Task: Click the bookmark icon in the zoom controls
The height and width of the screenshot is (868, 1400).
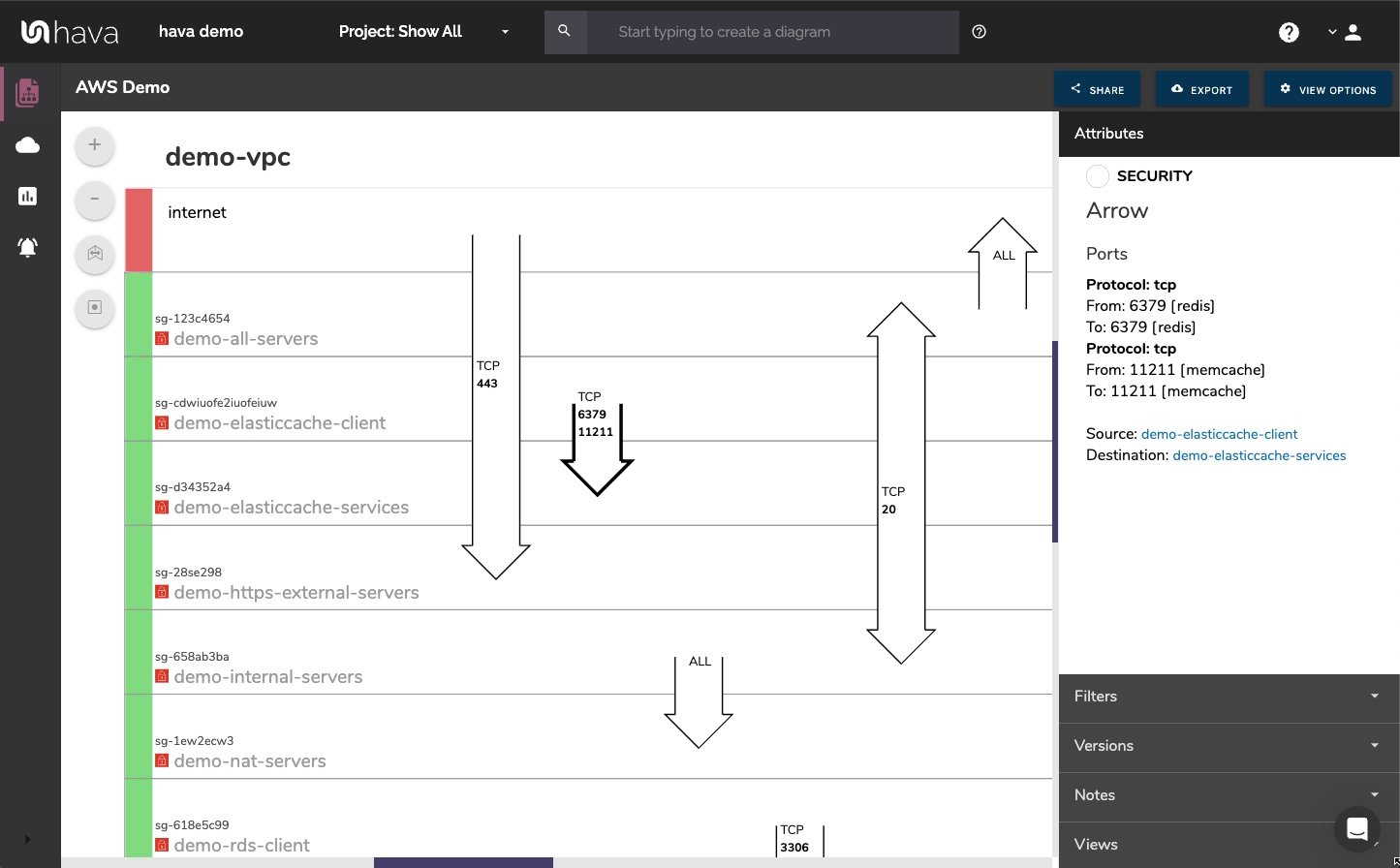Action: [94, 255]
